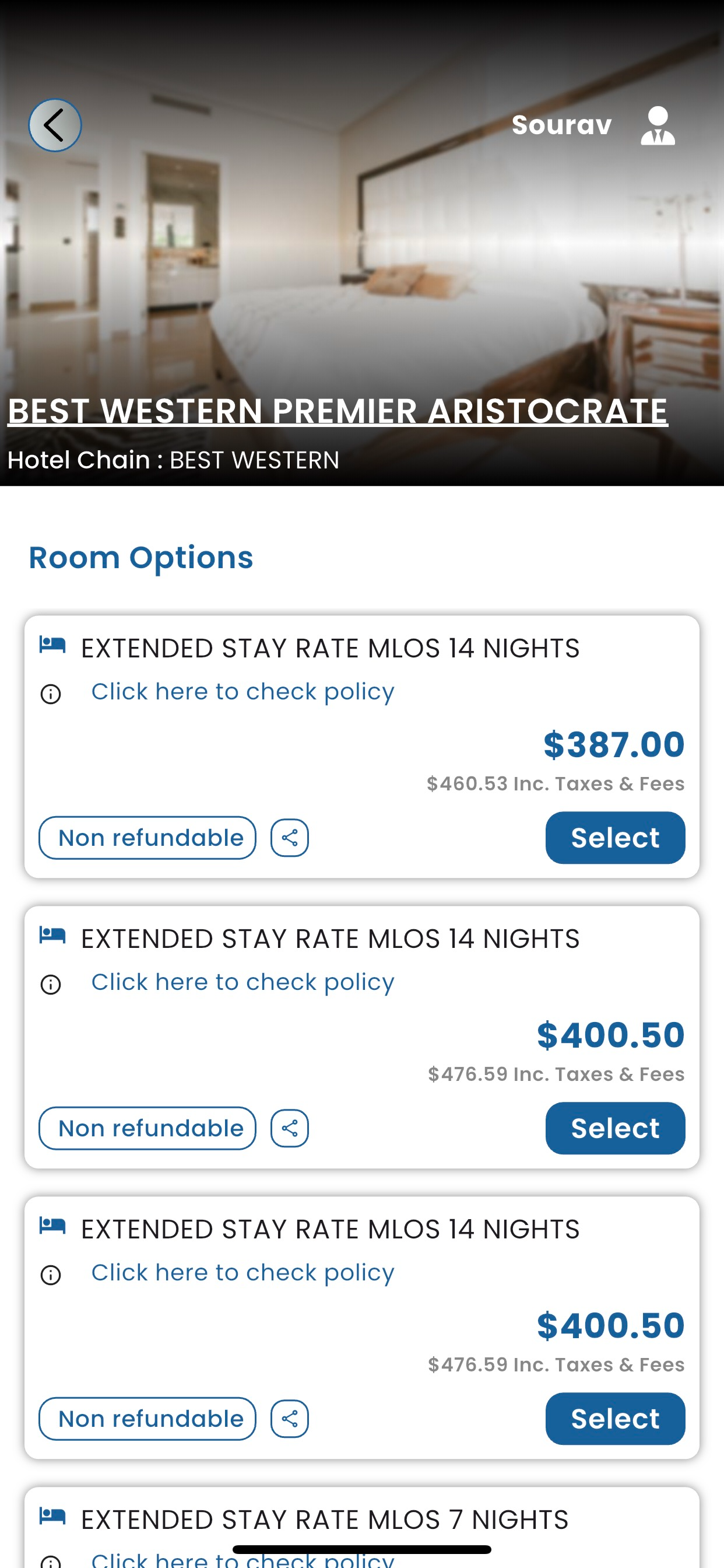Tap the Sourav username label
This screenshot has height=1568, width=724.
pyautogui.click(x=561, y=125)
